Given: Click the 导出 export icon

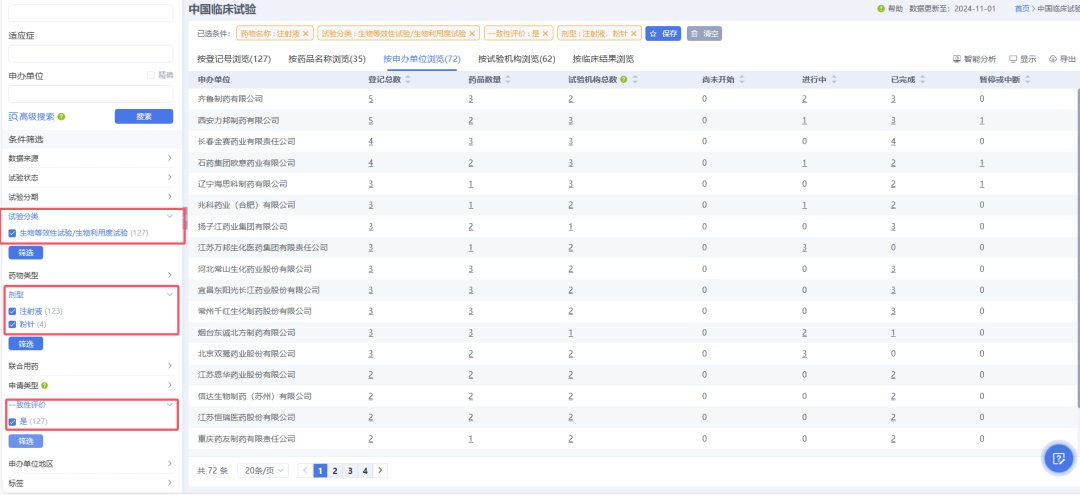Looking at the screenshot, I should pyautogui.click(x=1053, y=59).
